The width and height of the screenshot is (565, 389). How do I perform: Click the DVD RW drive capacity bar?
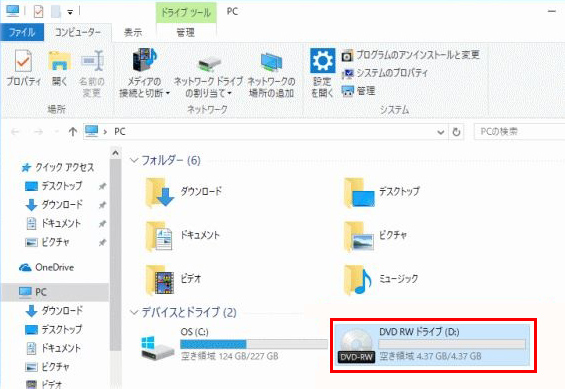[452, 344]
